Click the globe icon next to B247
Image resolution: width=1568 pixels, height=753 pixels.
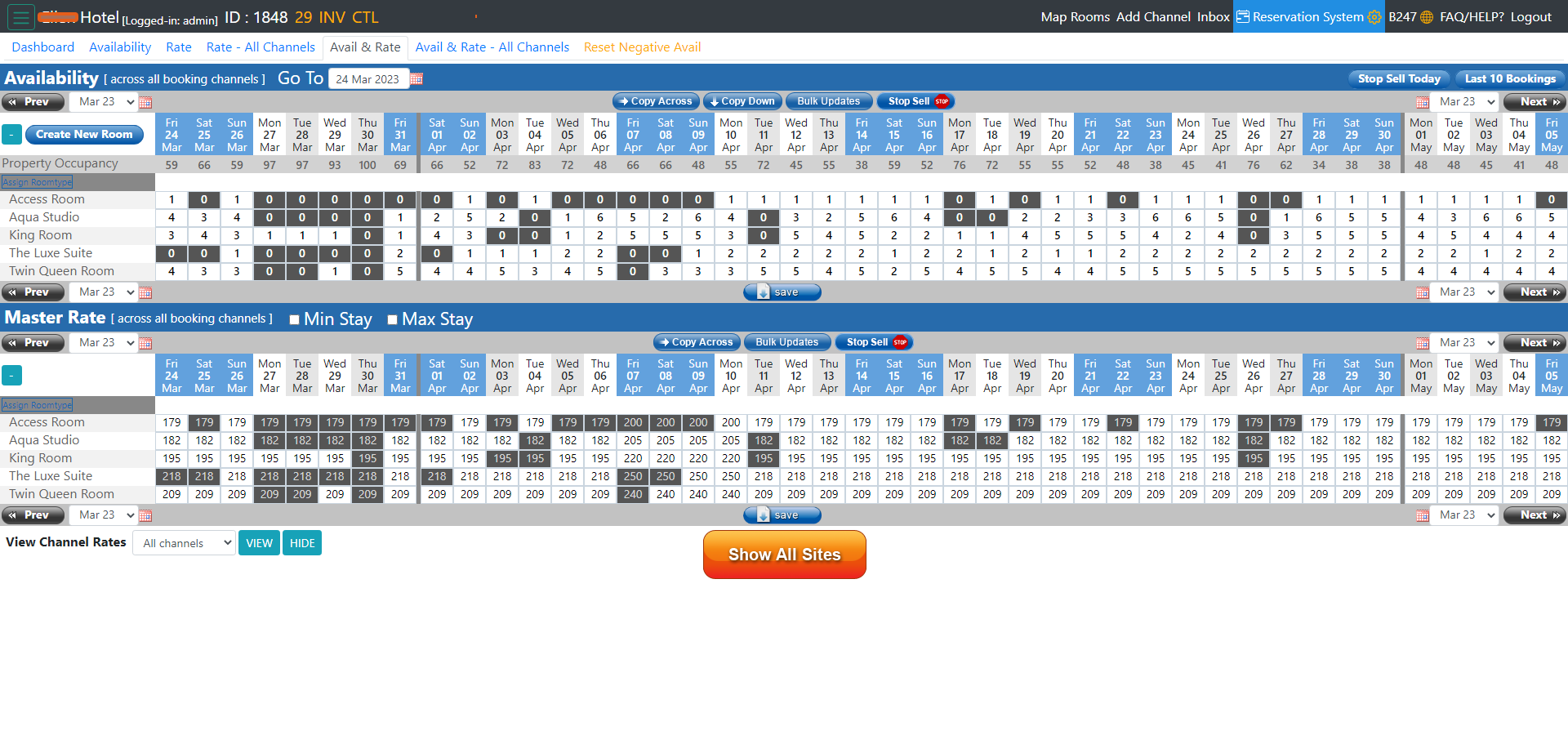pyautogui.click(x=1427, y=17)
